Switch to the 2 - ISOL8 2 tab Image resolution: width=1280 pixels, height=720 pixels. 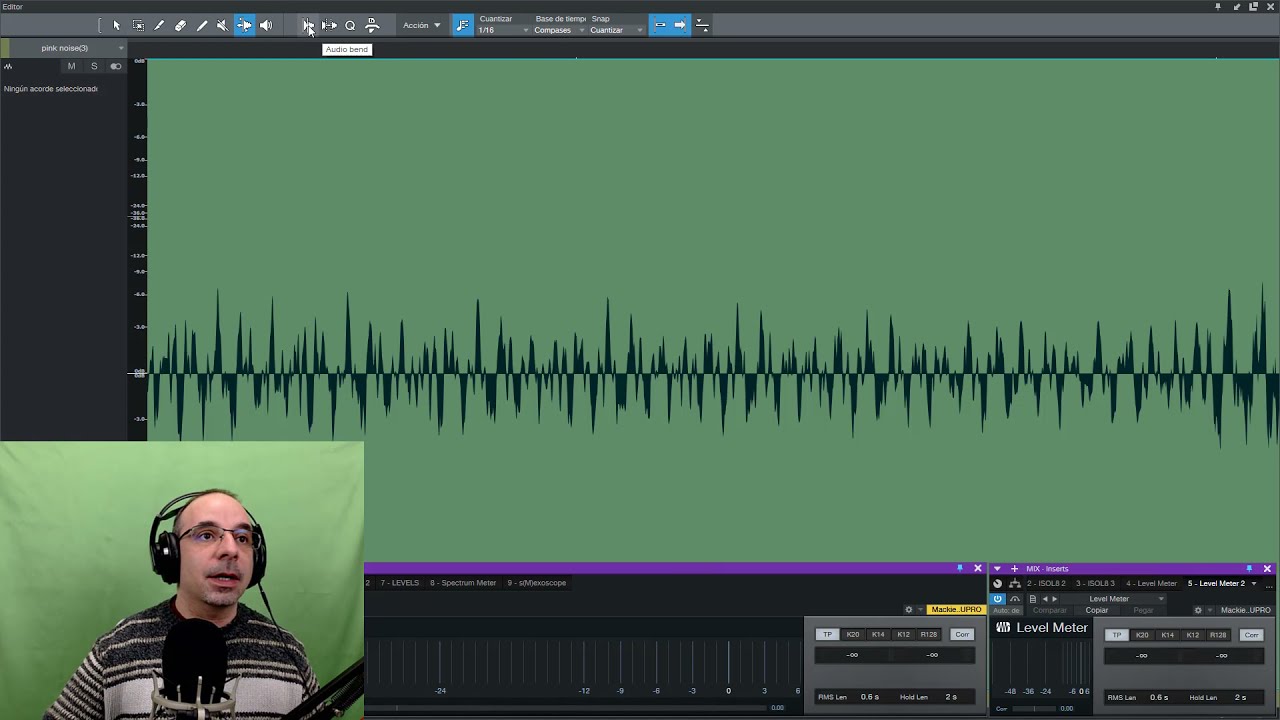[1046, 583]
